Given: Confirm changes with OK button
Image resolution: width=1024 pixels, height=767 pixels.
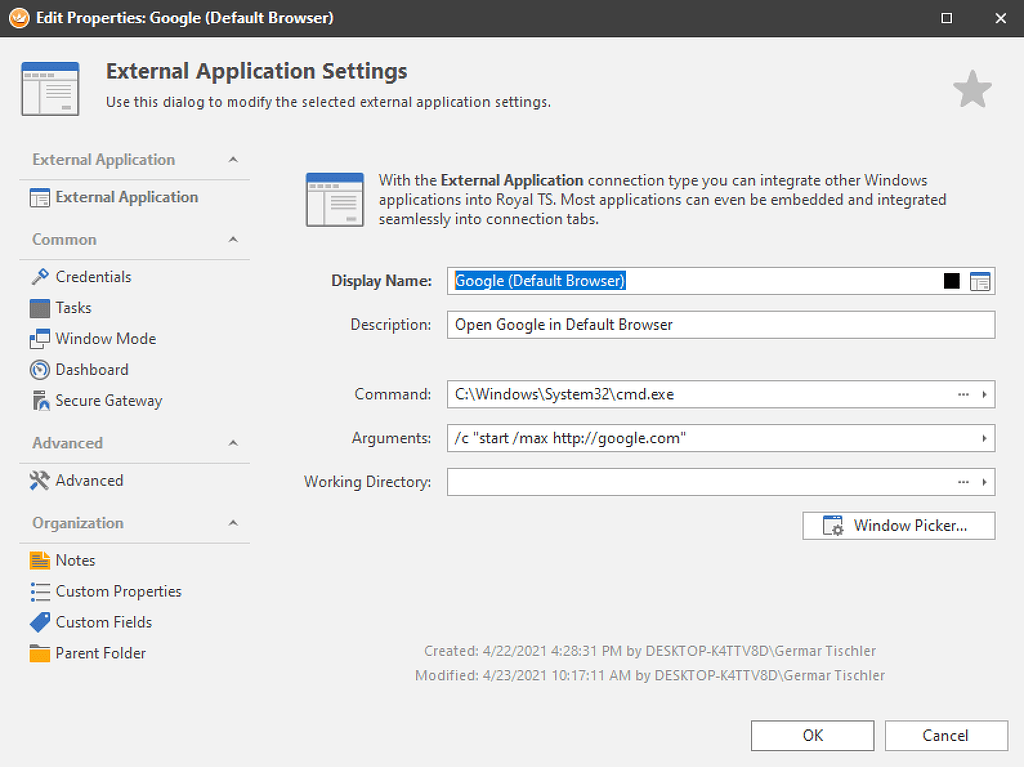Looking at the screenshot, I should 812,736.
